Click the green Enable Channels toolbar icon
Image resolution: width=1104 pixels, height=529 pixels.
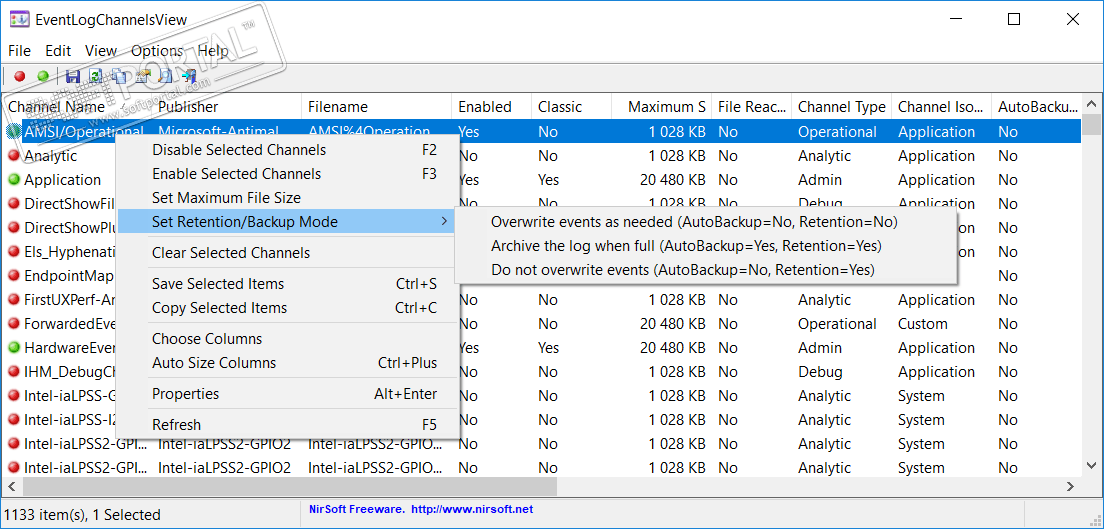pyautogui.click(x=43, y=76)
